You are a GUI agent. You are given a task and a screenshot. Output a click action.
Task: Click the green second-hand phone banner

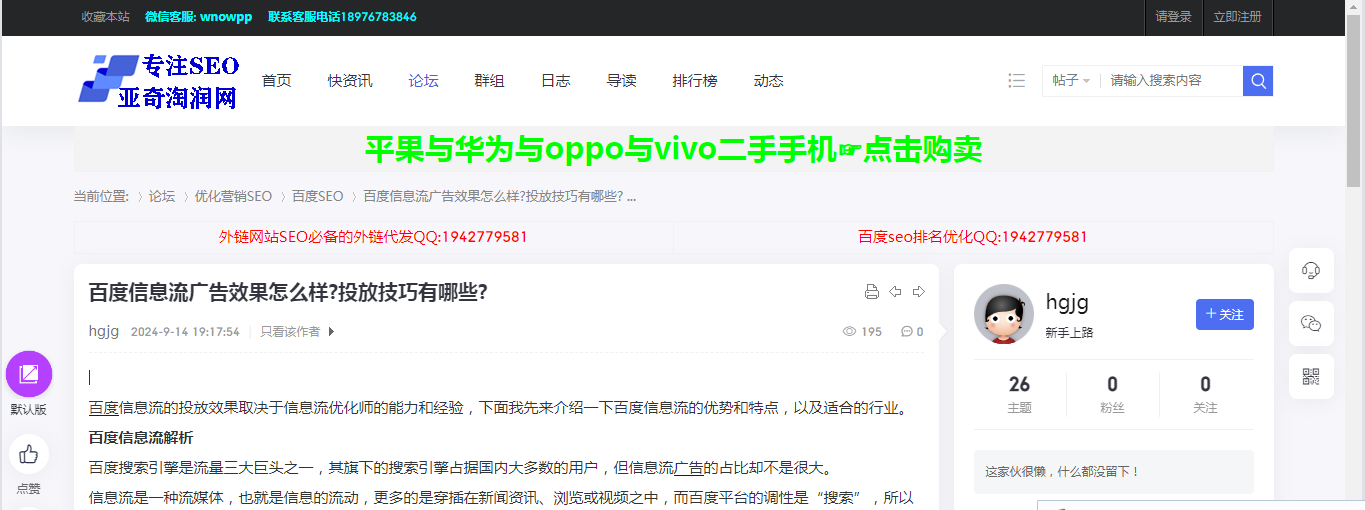674,150
